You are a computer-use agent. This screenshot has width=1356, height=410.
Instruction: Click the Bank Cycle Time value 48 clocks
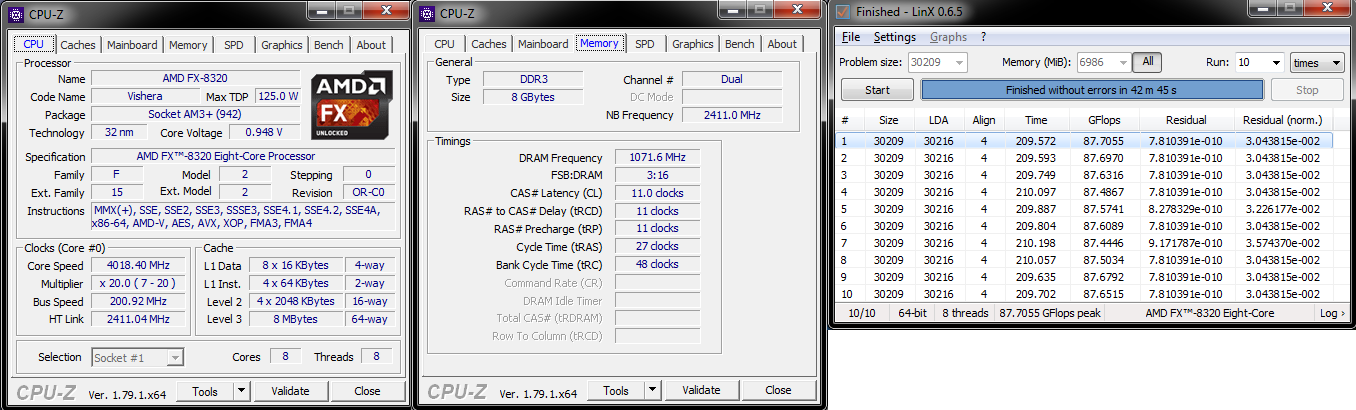click(x=657, y=264)
